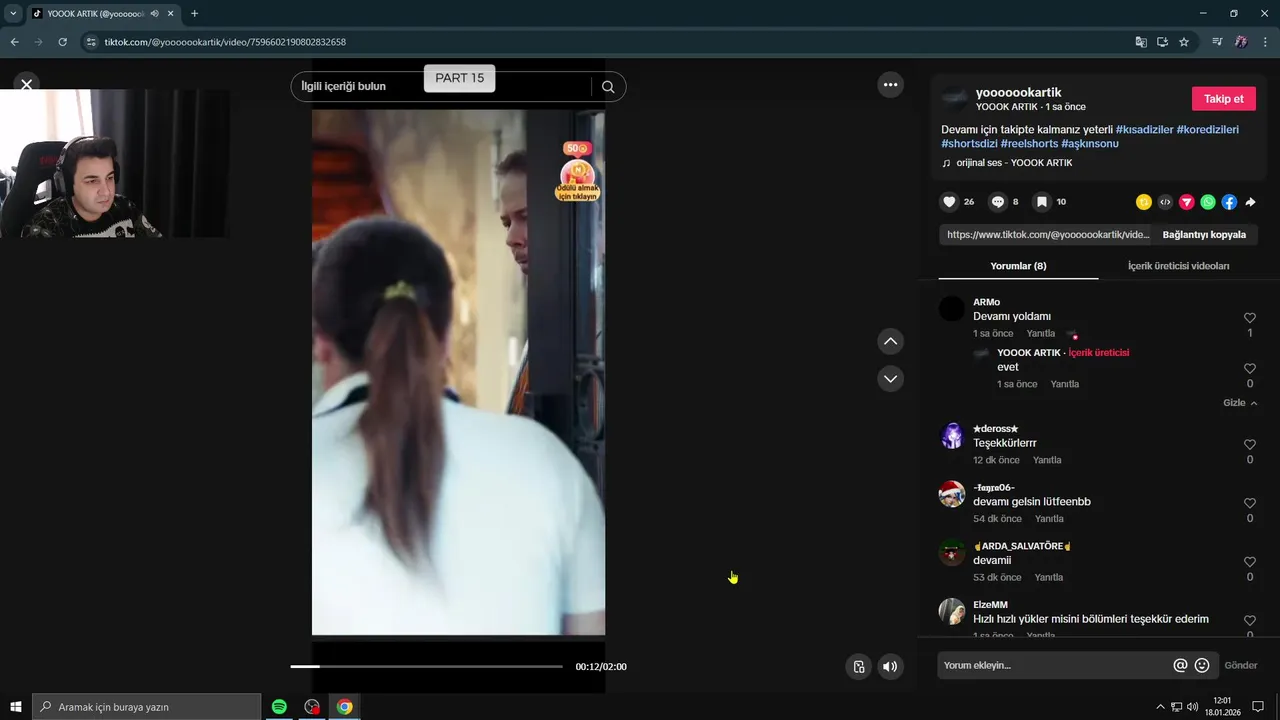The width and height of the screenshot is (1280, 720).
Task: Open the Windows Start menu
Action: click(x=16, y=707)
